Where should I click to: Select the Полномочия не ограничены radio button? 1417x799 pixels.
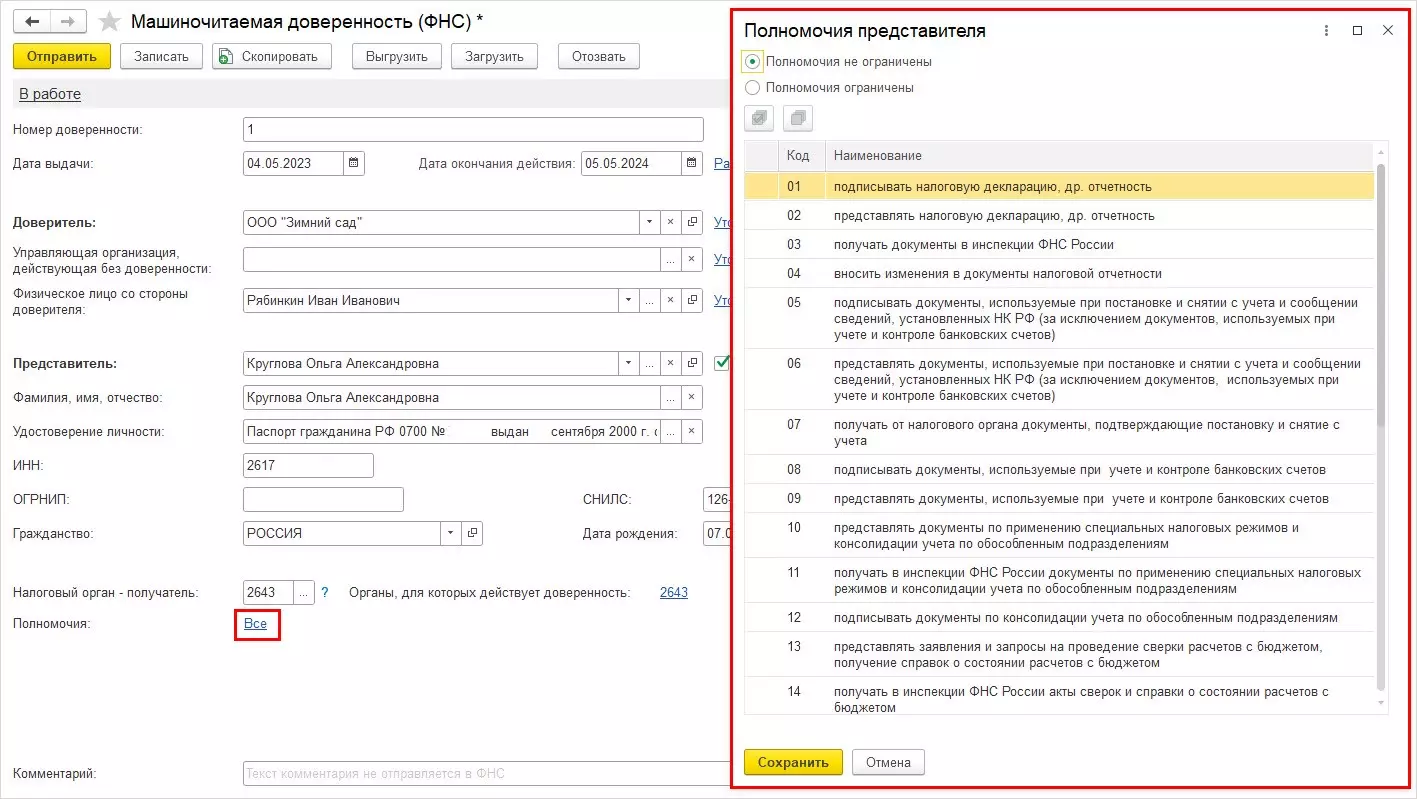pos(753,61)
